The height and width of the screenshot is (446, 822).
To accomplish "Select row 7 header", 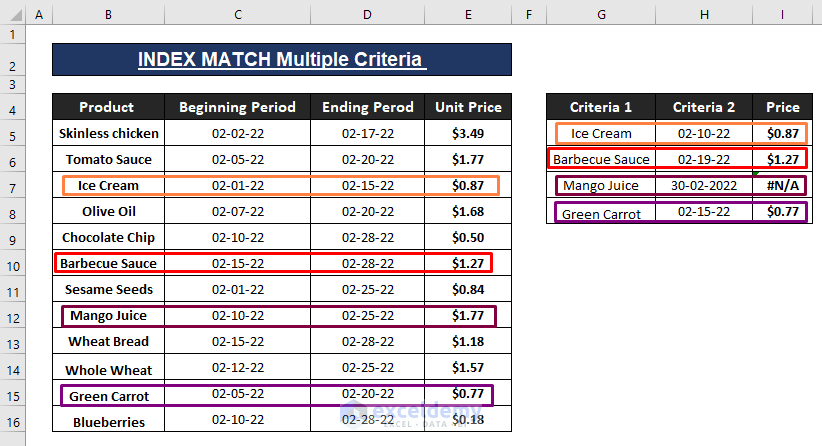I will pos(12,185).
